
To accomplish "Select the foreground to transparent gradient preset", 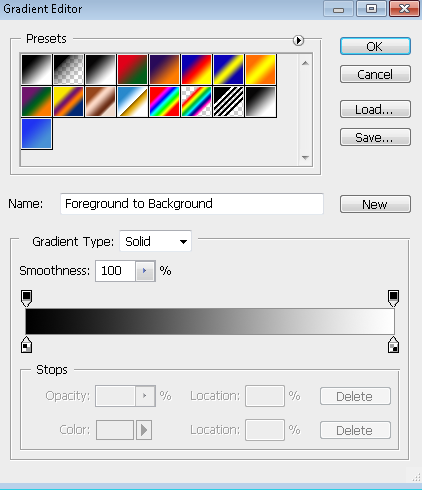I will tap(68, 69).
